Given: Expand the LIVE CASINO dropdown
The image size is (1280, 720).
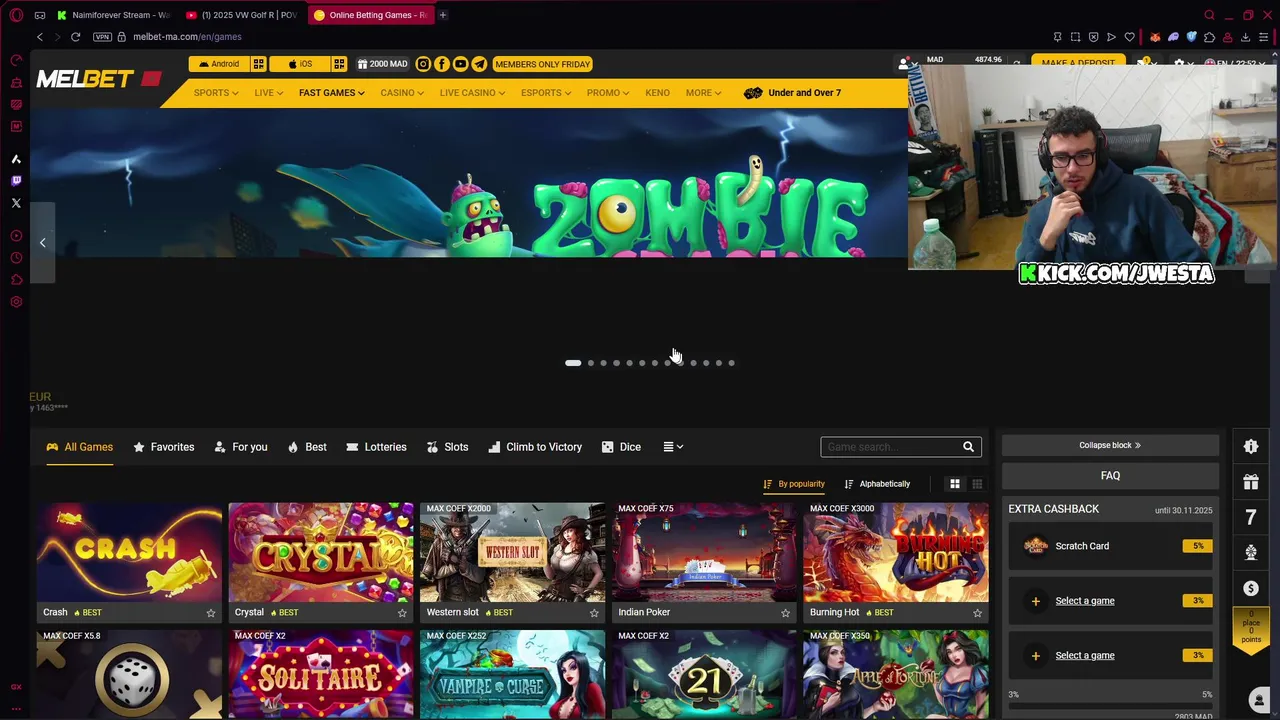Looking at the screenshot, I should 472,93.
